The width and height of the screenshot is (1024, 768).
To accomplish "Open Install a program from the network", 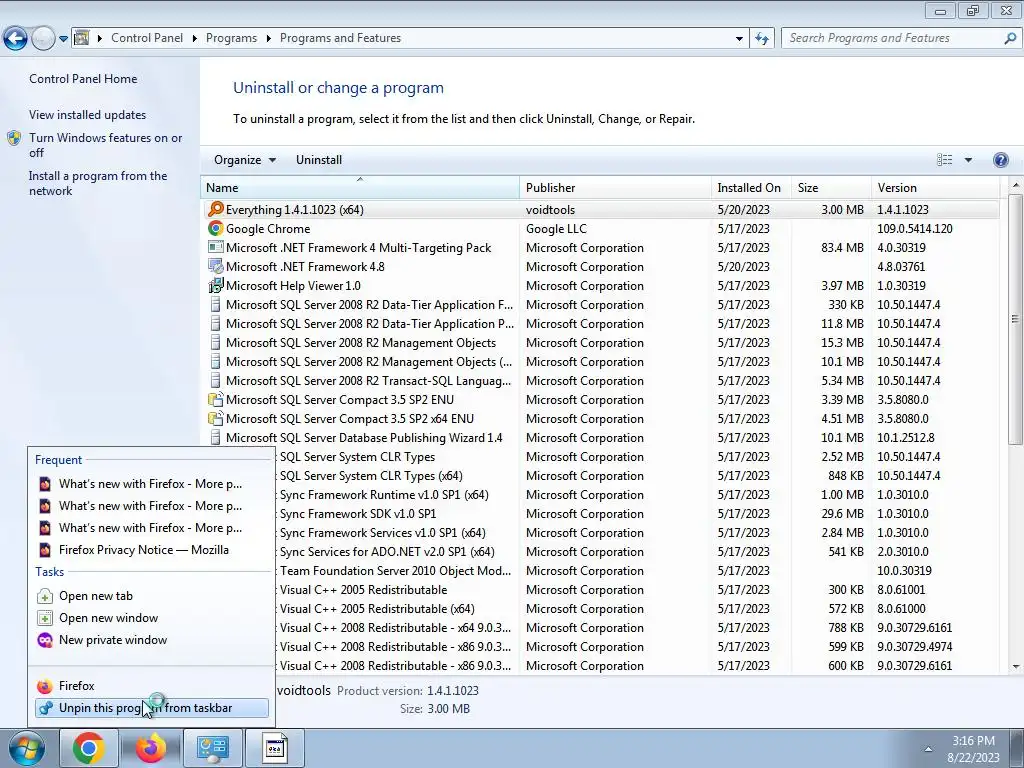I will click(98, 183).
